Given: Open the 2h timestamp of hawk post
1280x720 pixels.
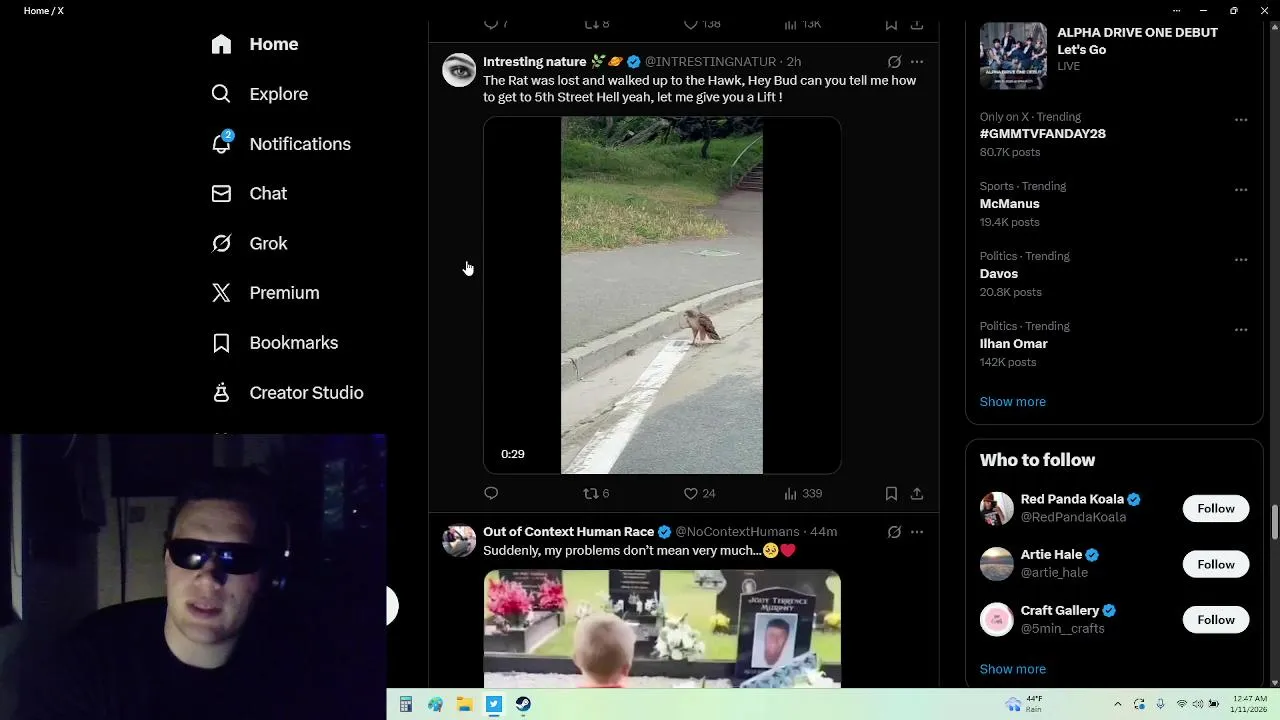Looking at the screenshot, I should [793, 62].
